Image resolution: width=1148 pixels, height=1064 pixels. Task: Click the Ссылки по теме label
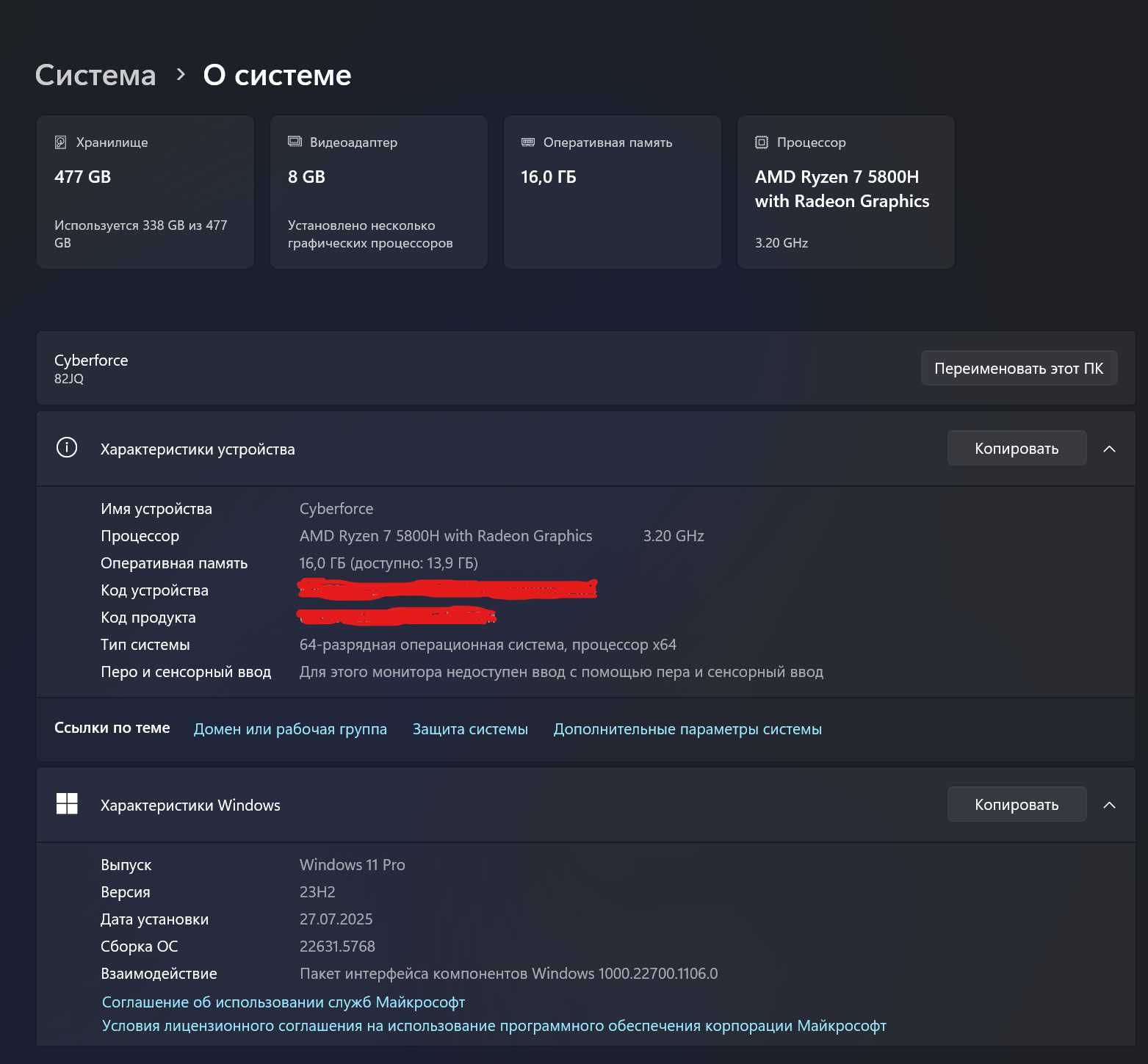point(112,728)
